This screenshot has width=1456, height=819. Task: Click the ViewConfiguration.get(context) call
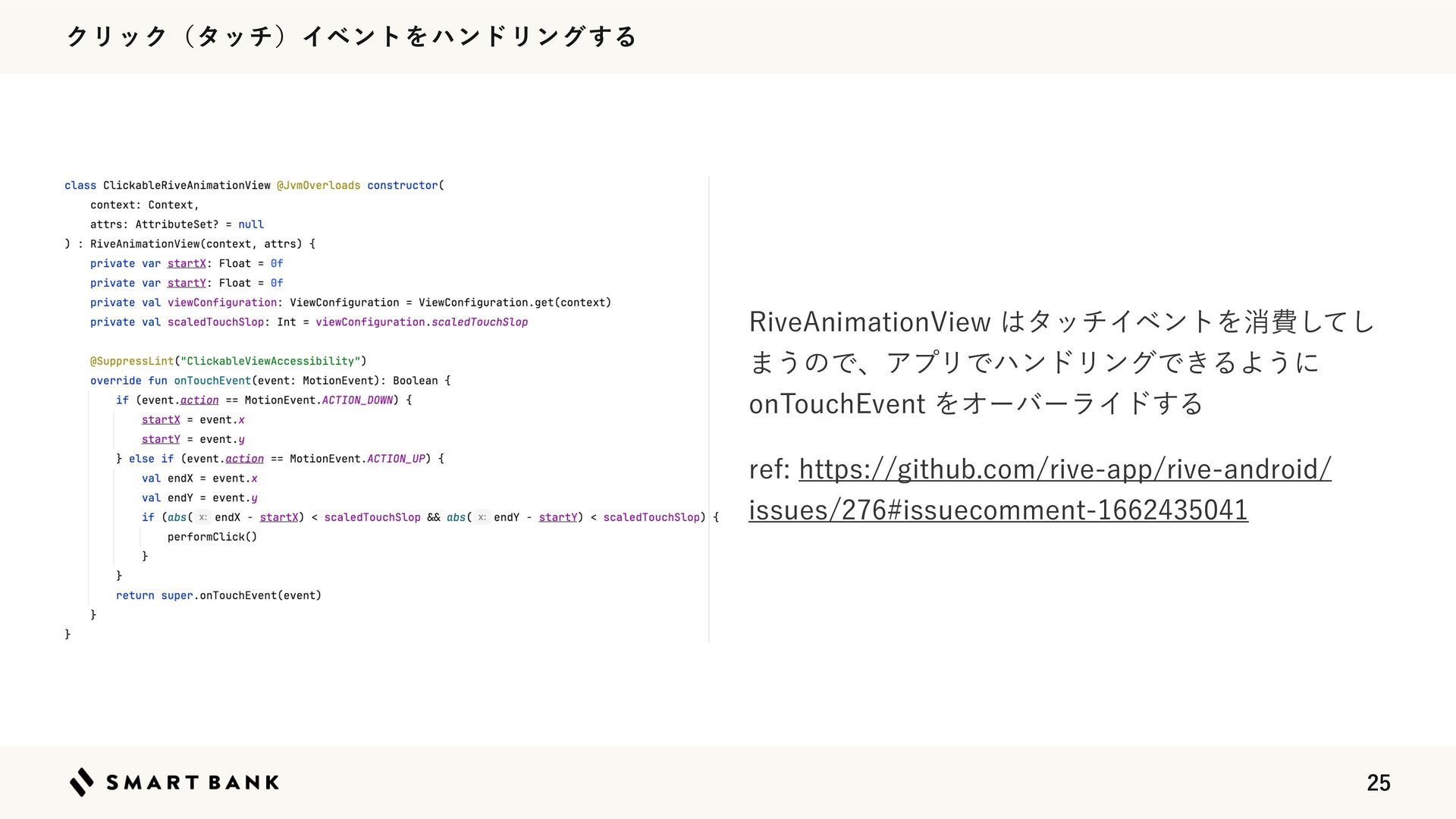coord(515,303)
